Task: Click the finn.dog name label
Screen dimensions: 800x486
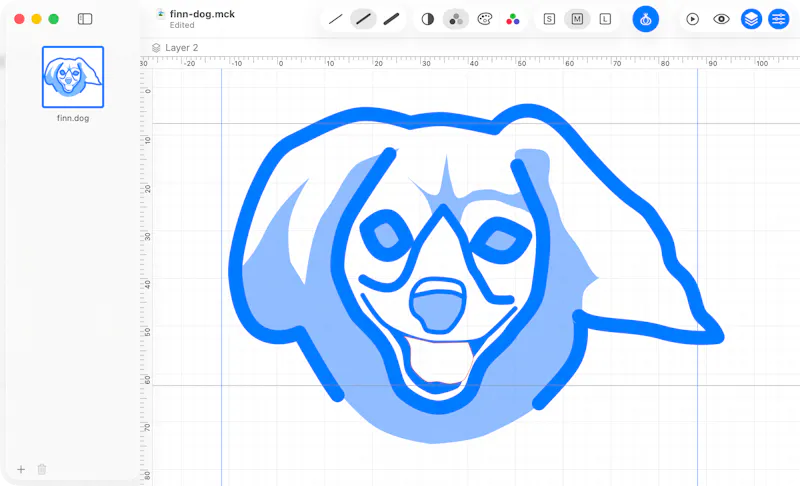Action: [x=73, y=118]
